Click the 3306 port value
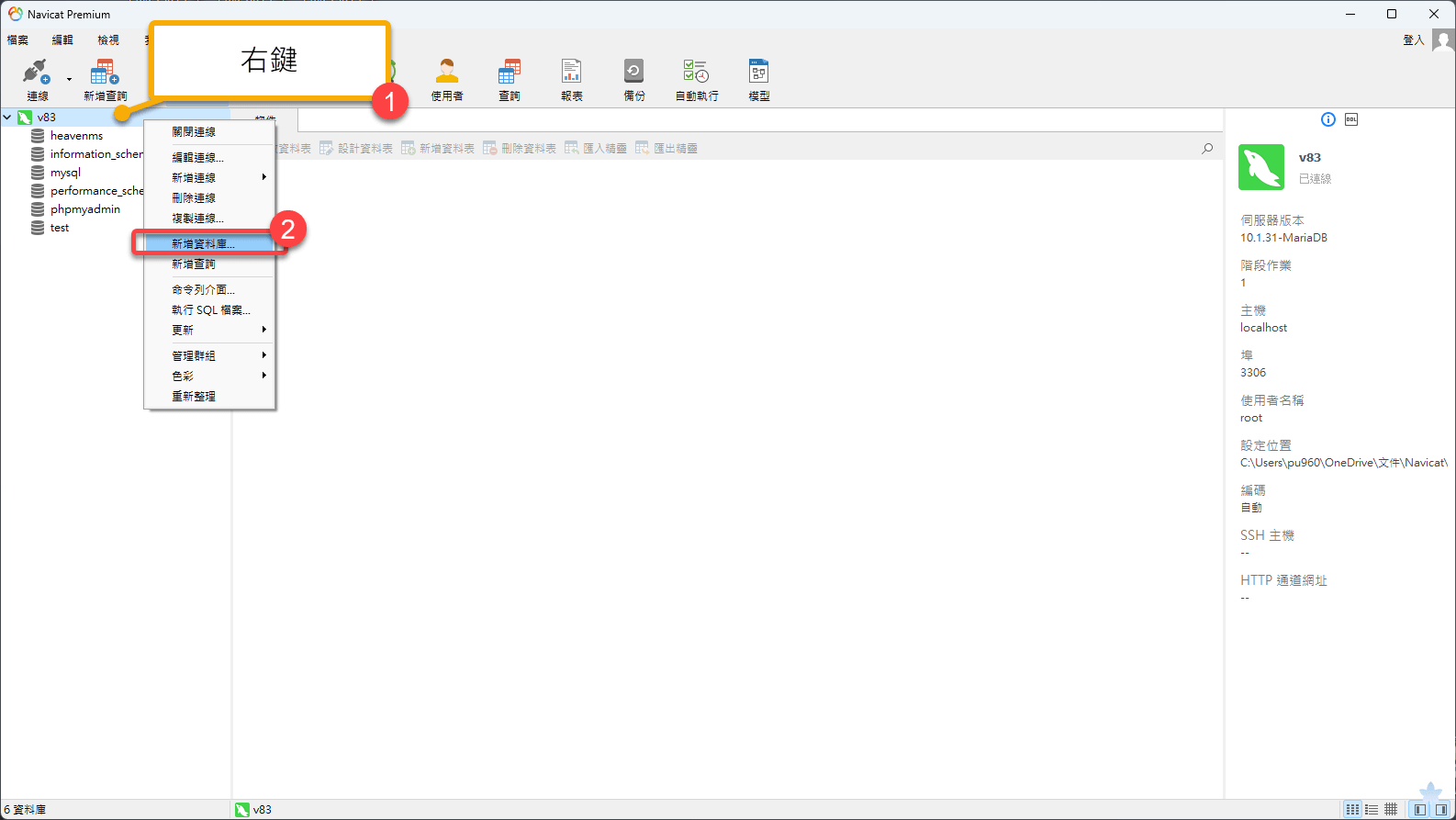Screen dimensions: 1456x820 pyautogui.click(x=1253, y=373)
